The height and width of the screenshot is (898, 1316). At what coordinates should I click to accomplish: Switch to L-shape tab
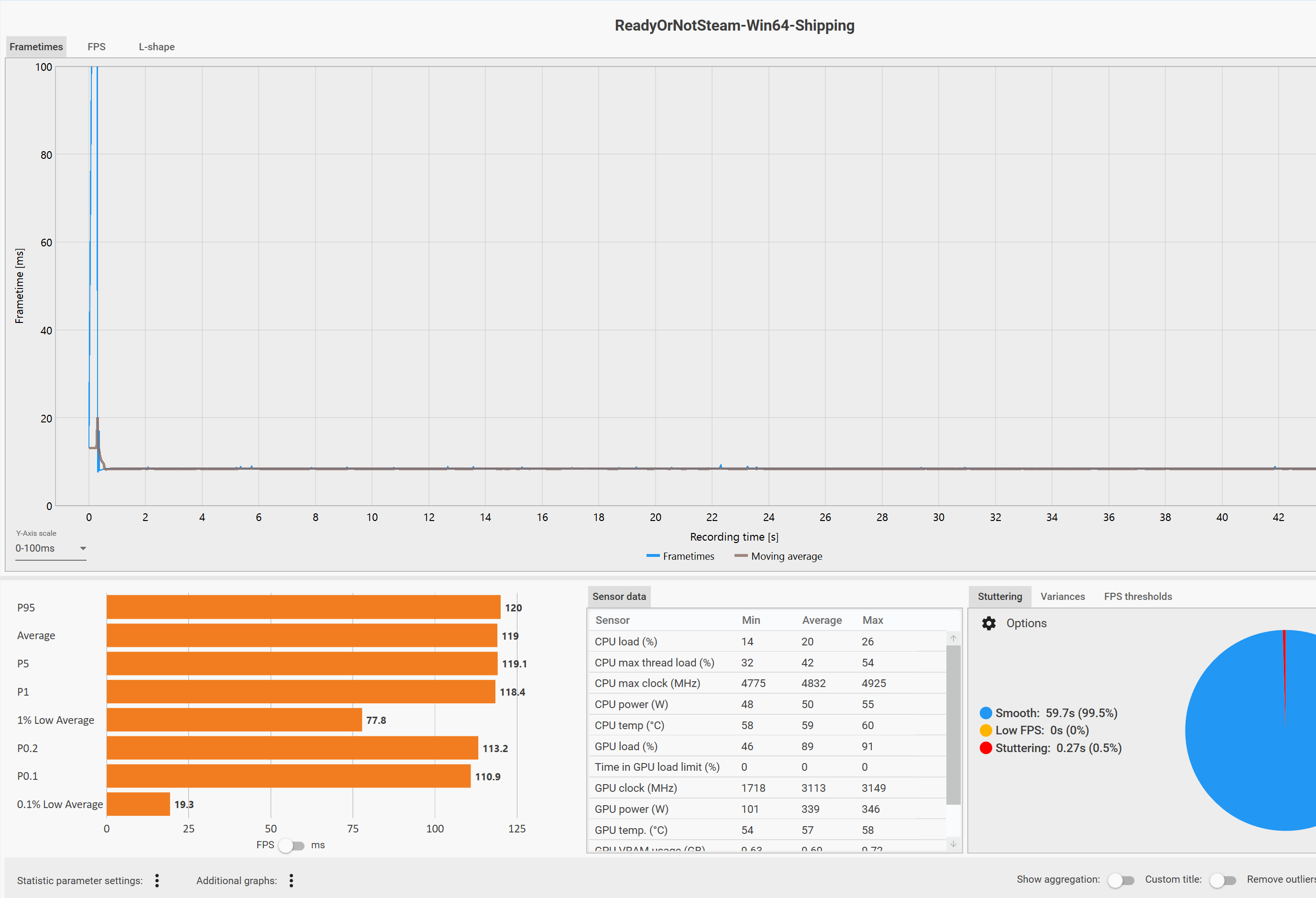156,47
